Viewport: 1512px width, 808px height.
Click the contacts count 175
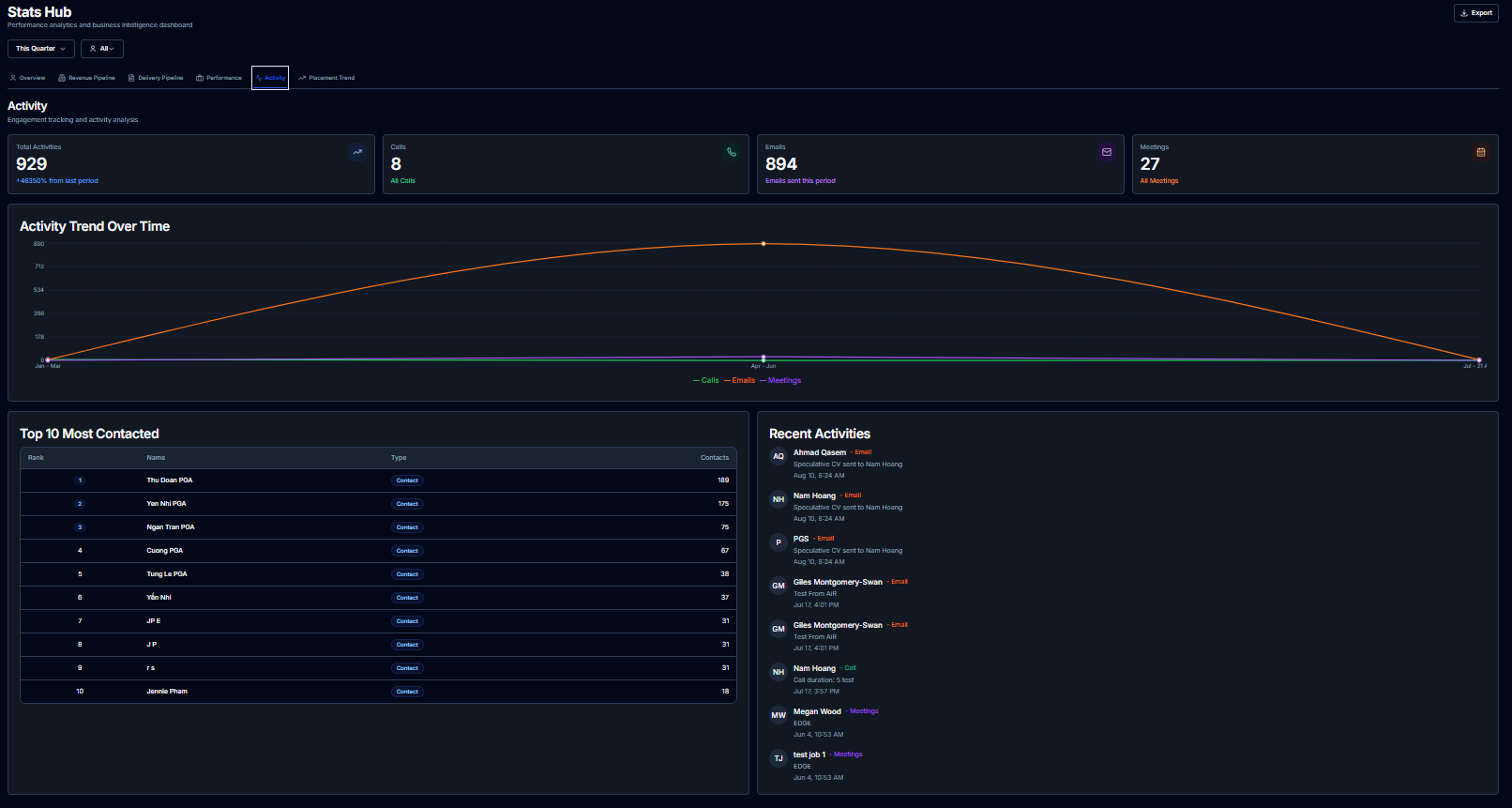[723, 504]
